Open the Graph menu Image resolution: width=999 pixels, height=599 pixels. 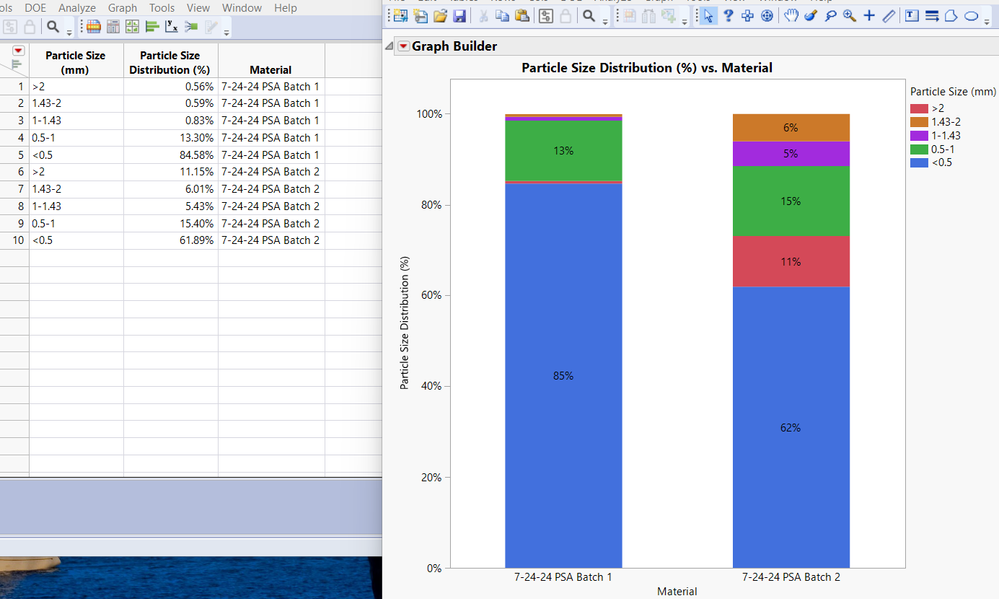pos(122,6)
